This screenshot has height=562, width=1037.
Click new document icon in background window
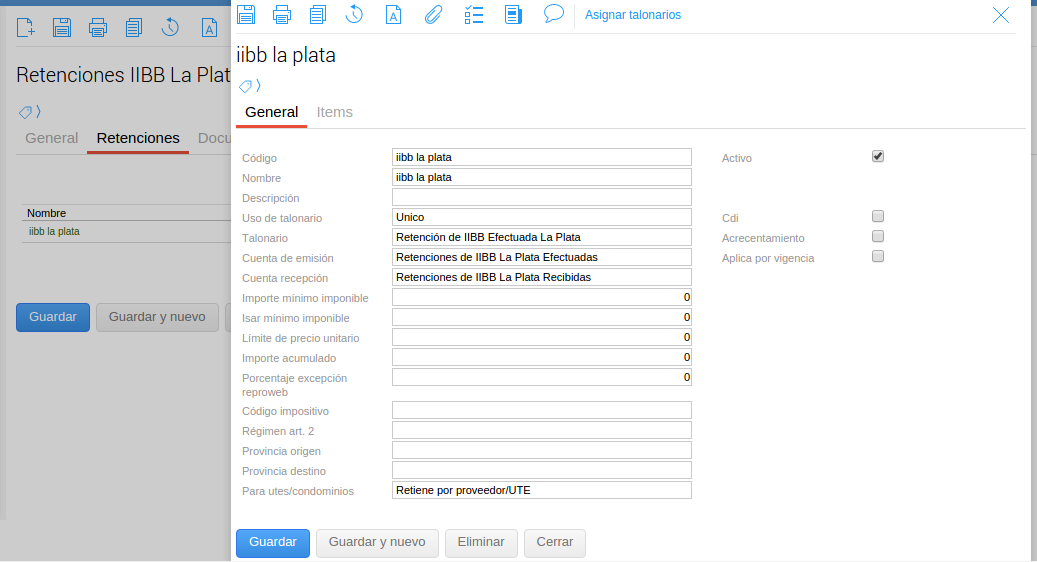coord(26,28)
